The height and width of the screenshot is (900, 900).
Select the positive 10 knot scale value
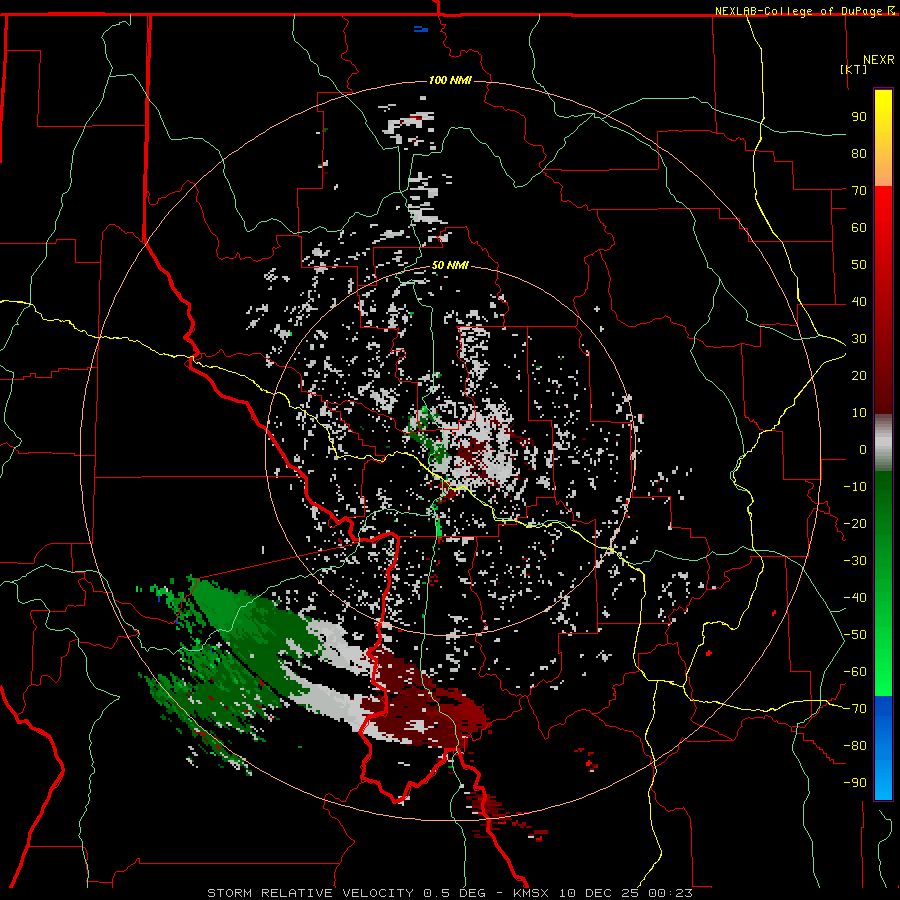pyautogui.click(x=859, y=413)
